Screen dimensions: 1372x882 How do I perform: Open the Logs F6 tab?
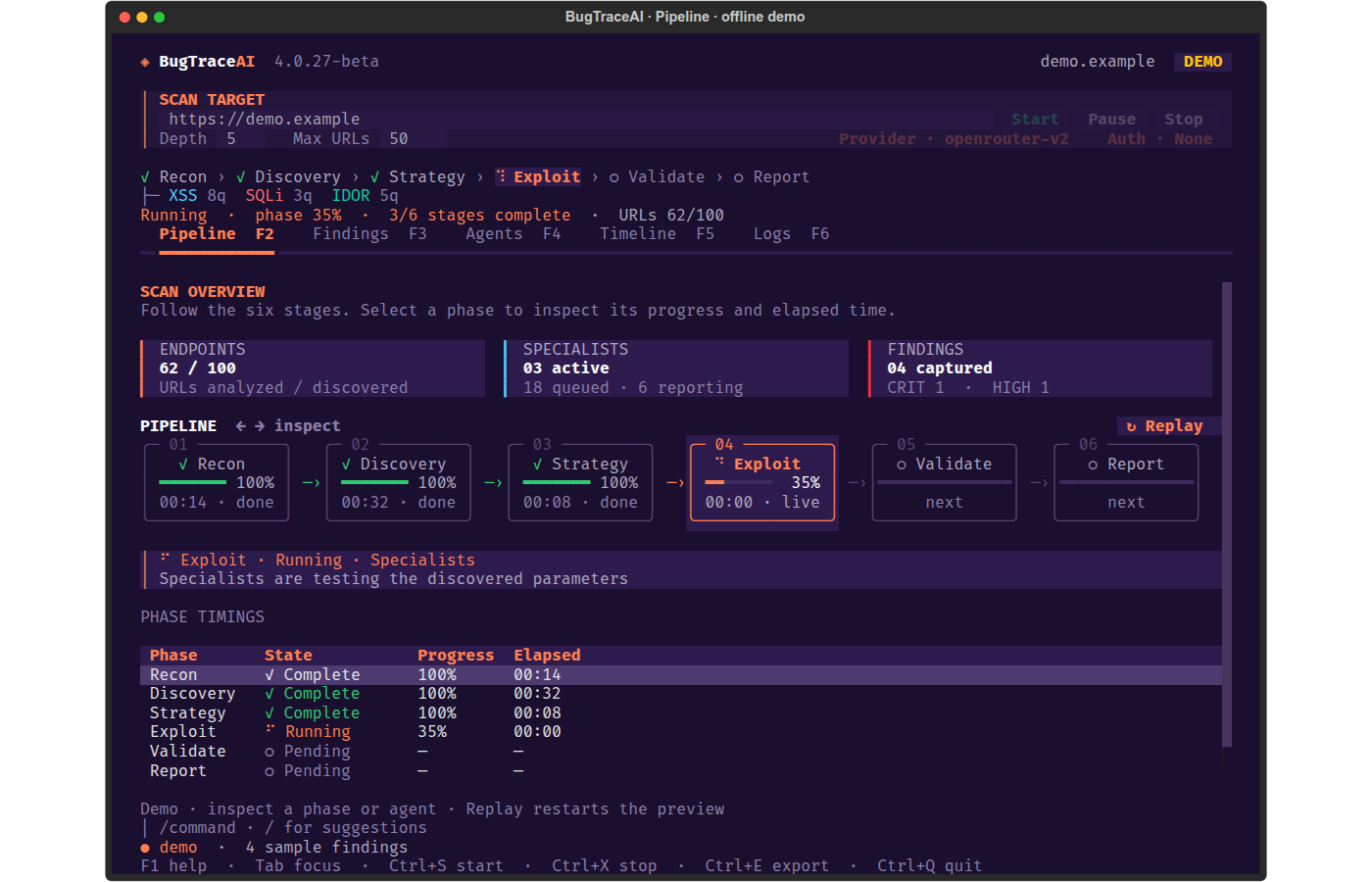coord(791,234)
